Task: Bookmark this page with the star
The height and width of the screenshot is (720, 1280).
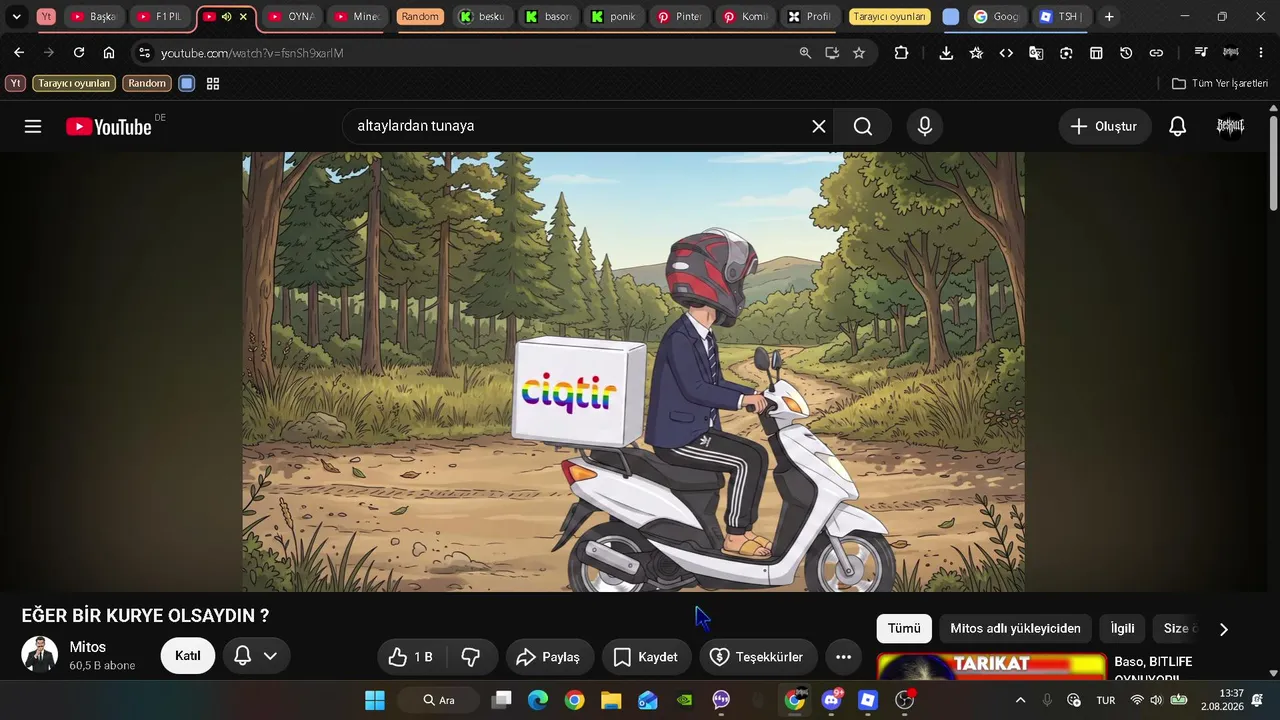Action: point(859,53)
